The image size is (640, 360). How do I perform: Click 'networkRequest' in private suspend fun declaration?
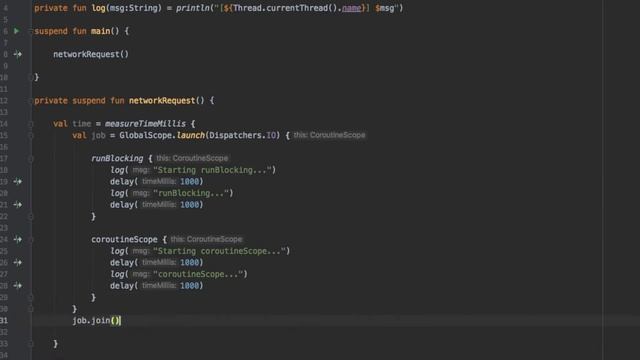point(162,100)
